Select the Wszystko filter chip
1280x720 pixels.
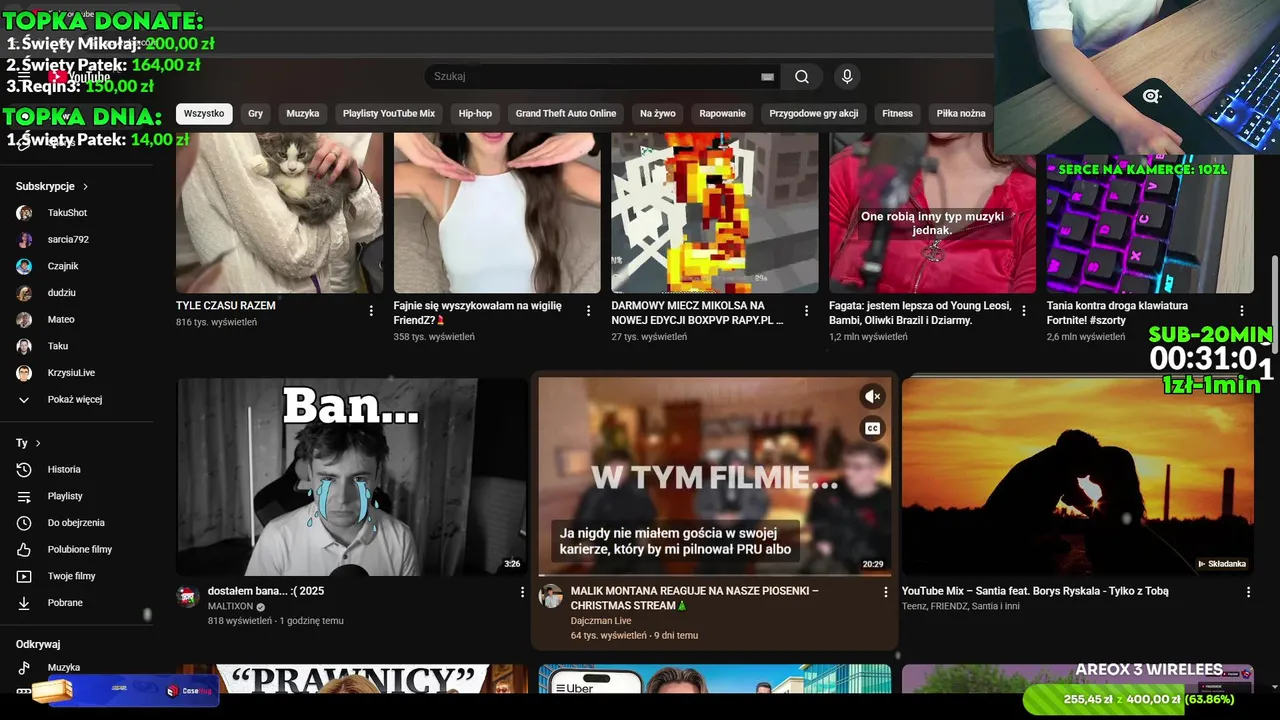204,114
